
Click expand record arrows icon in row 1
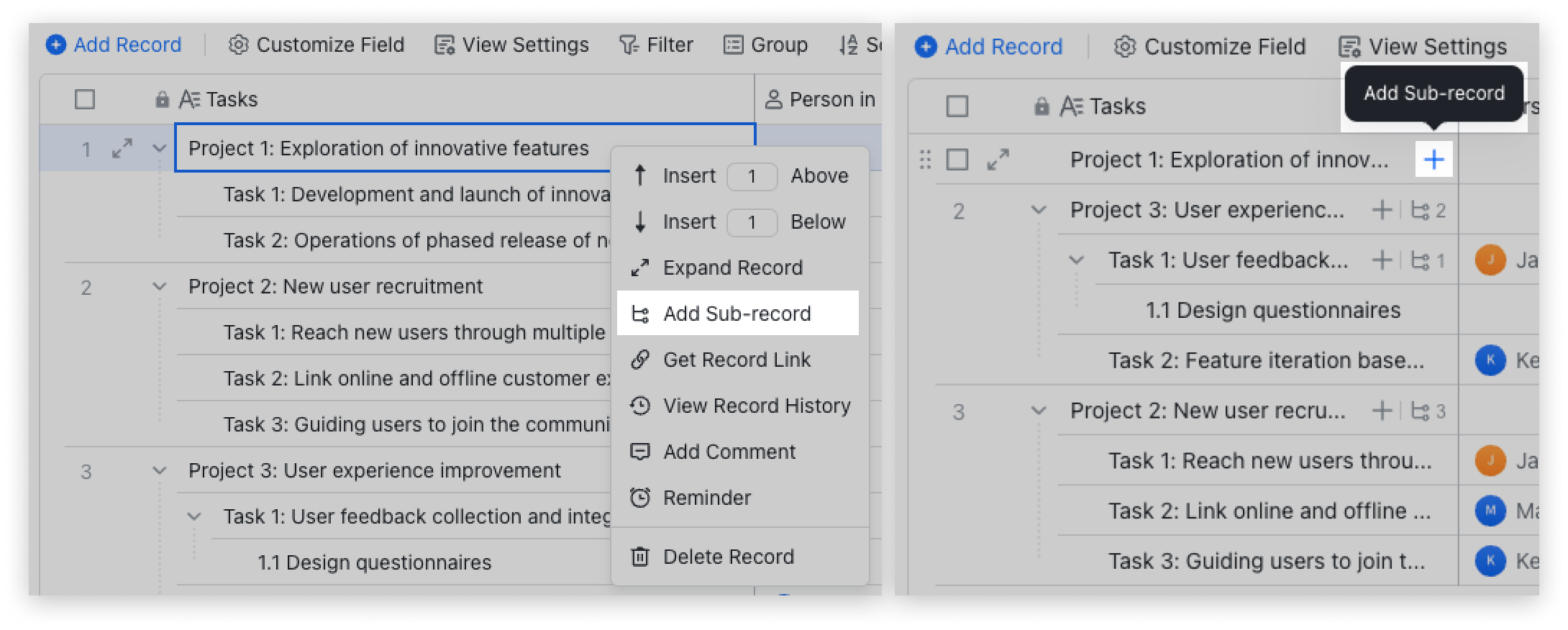pyautogui.click(x=122, y=149)
